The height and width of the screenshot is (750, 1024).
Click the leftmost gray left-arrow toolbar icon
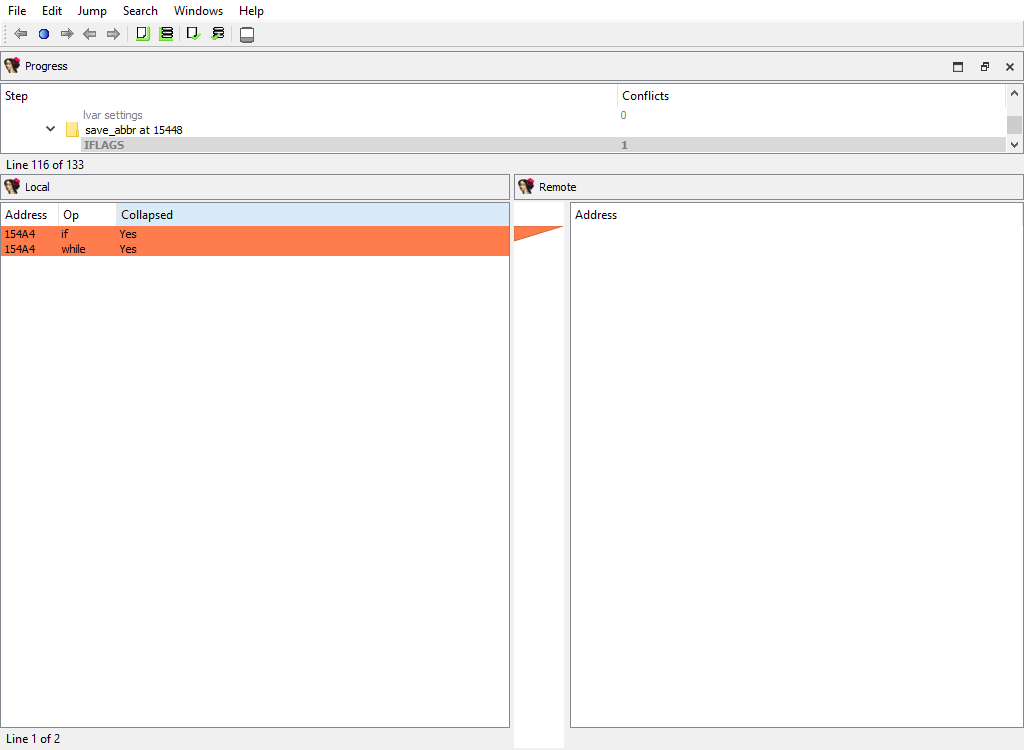[x=20, y=34]
